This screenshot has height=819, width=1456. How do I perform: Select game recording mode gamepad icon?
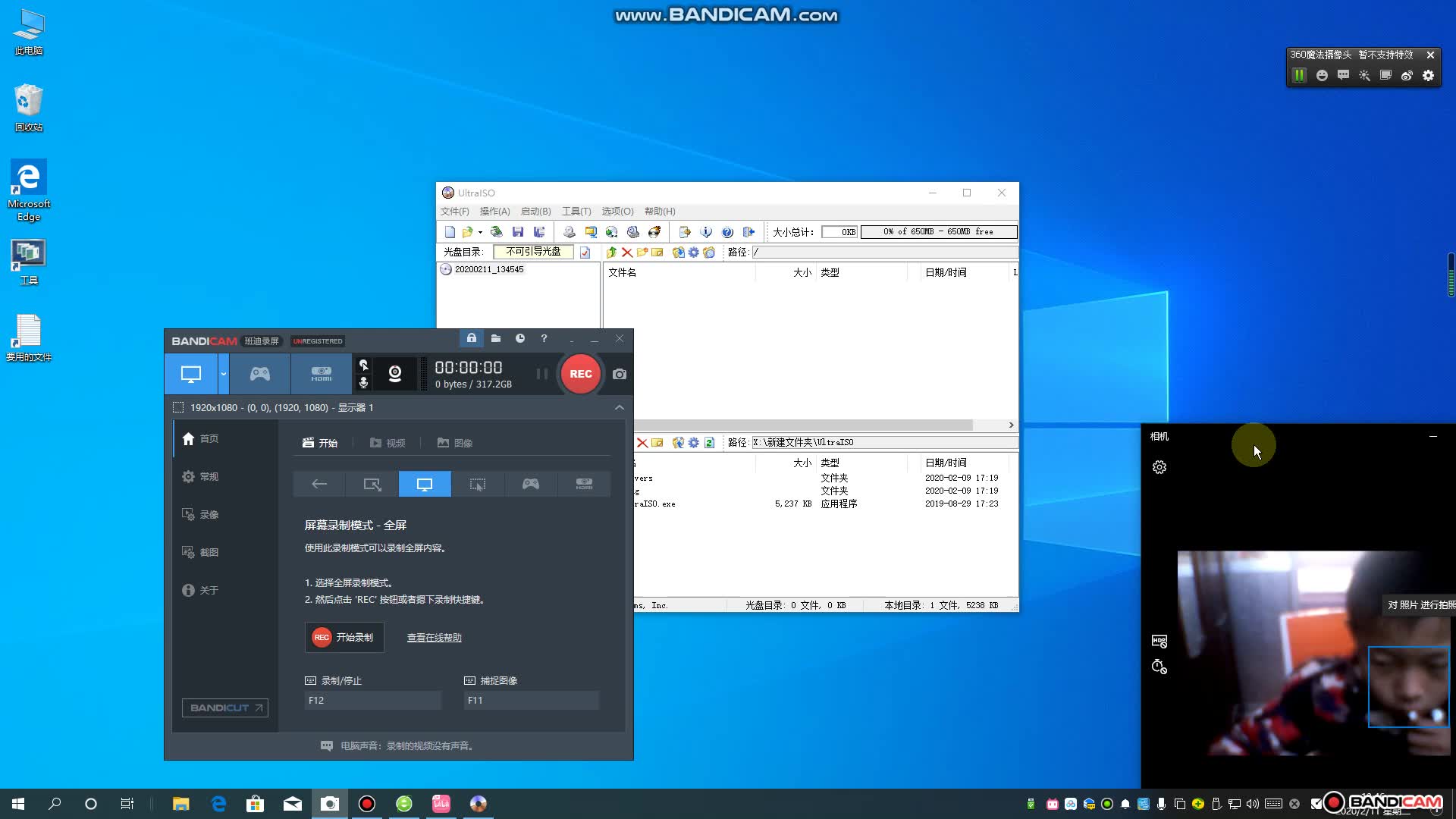[260, 374]
